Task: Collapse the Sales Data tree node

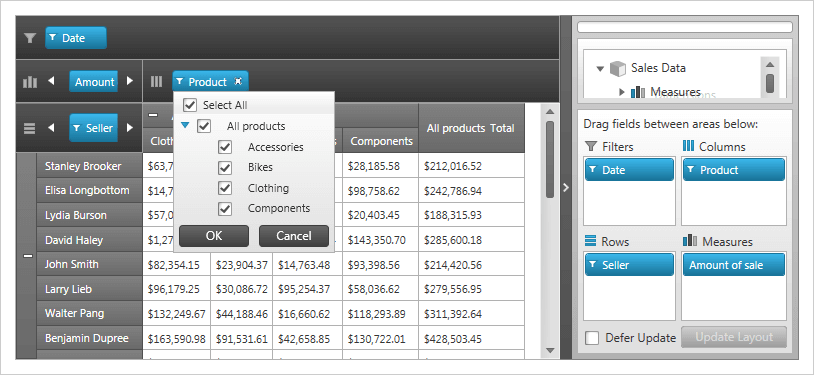Action: pos(601,69)
